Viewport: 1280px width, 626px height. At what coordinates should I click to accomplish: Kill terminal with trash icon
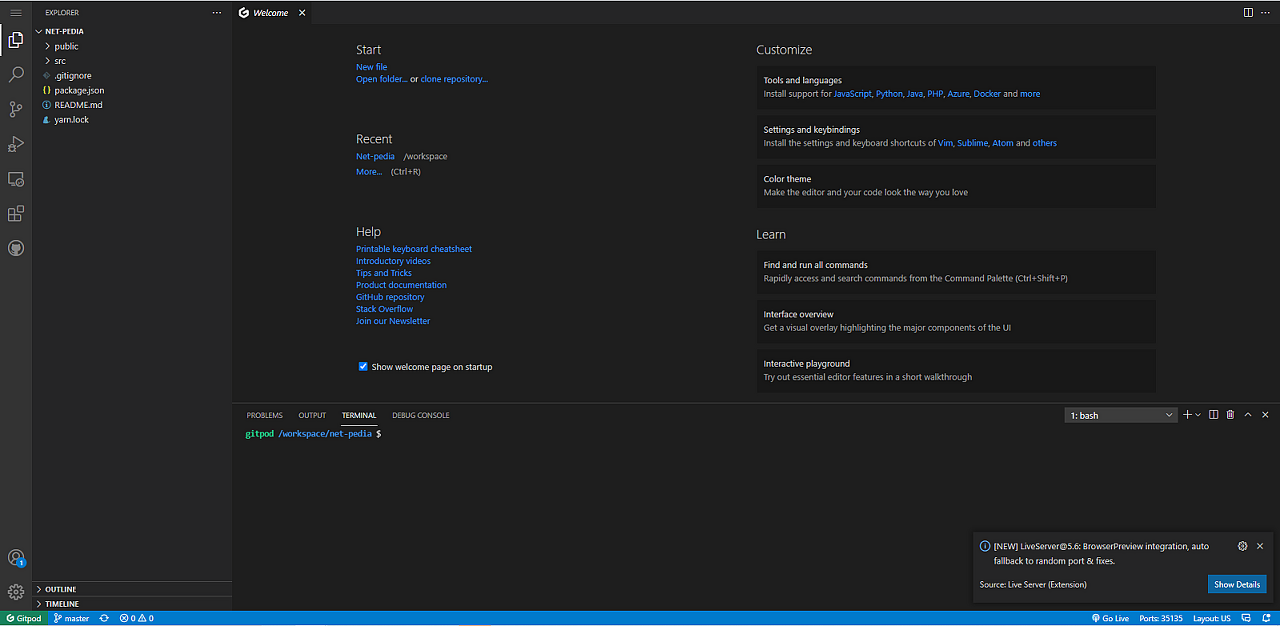1230,414
